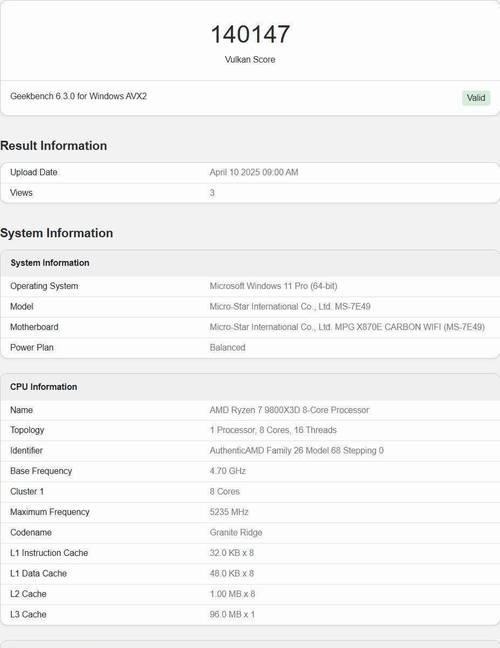Click the L2 Cache label
This screenshot has height=648, width=500.
(x=28, y=594)
